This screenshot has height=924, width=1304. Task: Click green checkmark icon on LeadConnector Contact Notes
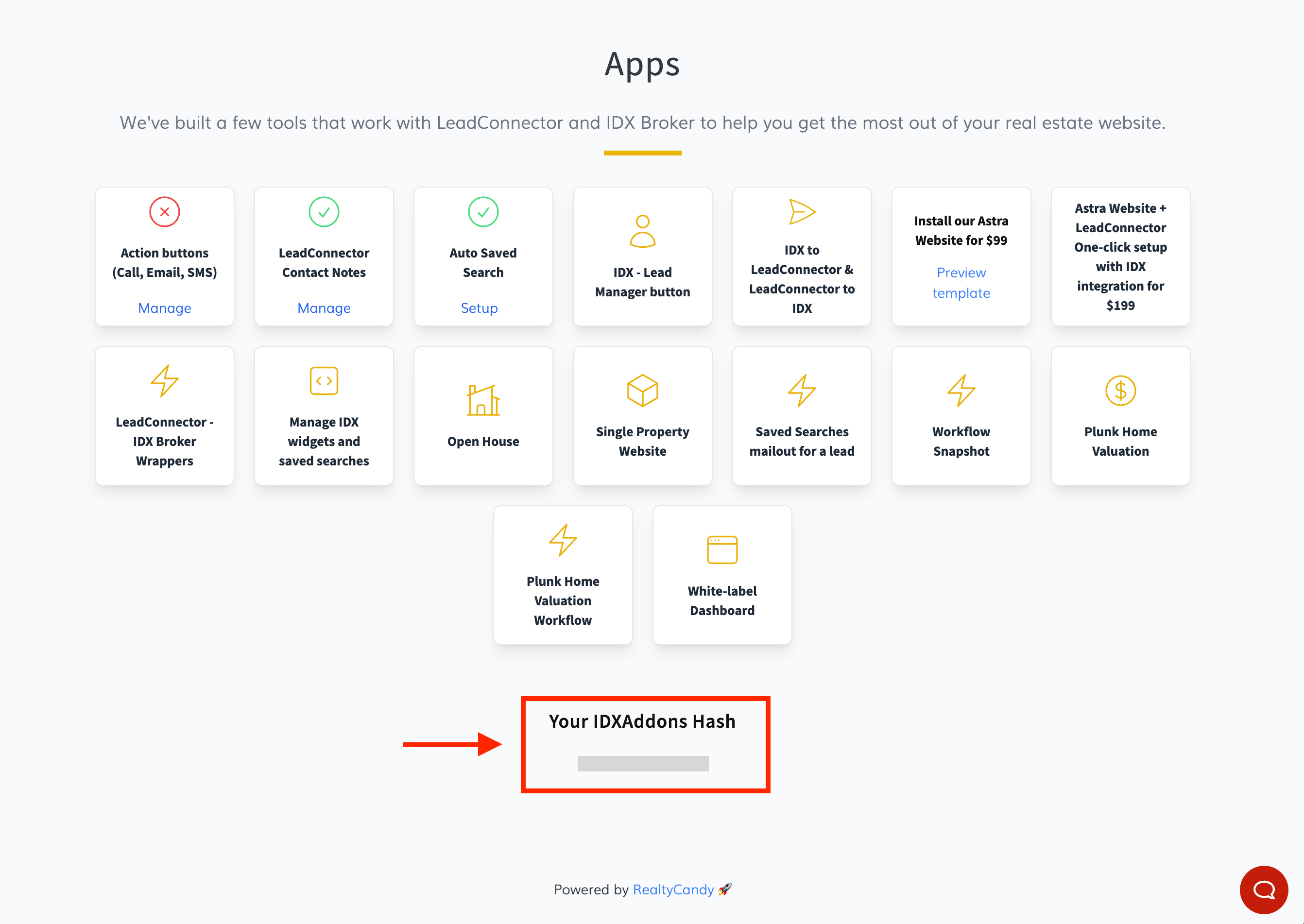click(x=324, y=212)
